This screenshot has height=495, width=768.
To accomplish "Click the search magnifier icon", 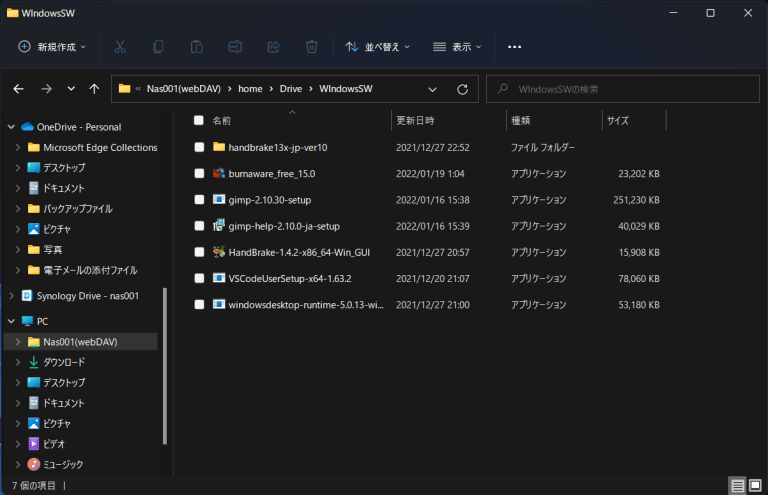I will coord(503,89).
